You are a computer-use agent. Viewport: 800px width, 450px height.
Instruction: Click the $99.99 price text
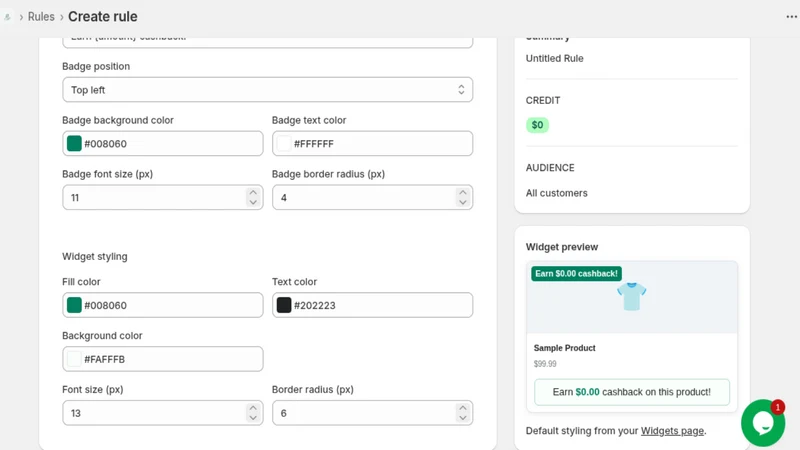pos(545,364)
